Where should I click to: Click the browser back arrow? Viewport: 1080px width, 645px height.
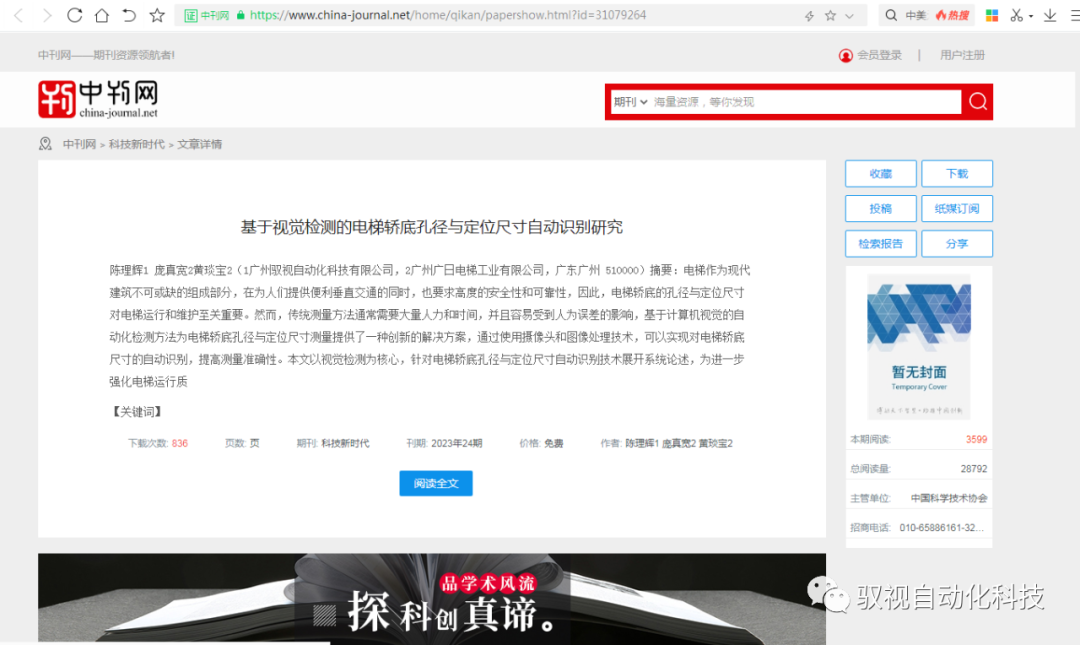pos(18,15)
